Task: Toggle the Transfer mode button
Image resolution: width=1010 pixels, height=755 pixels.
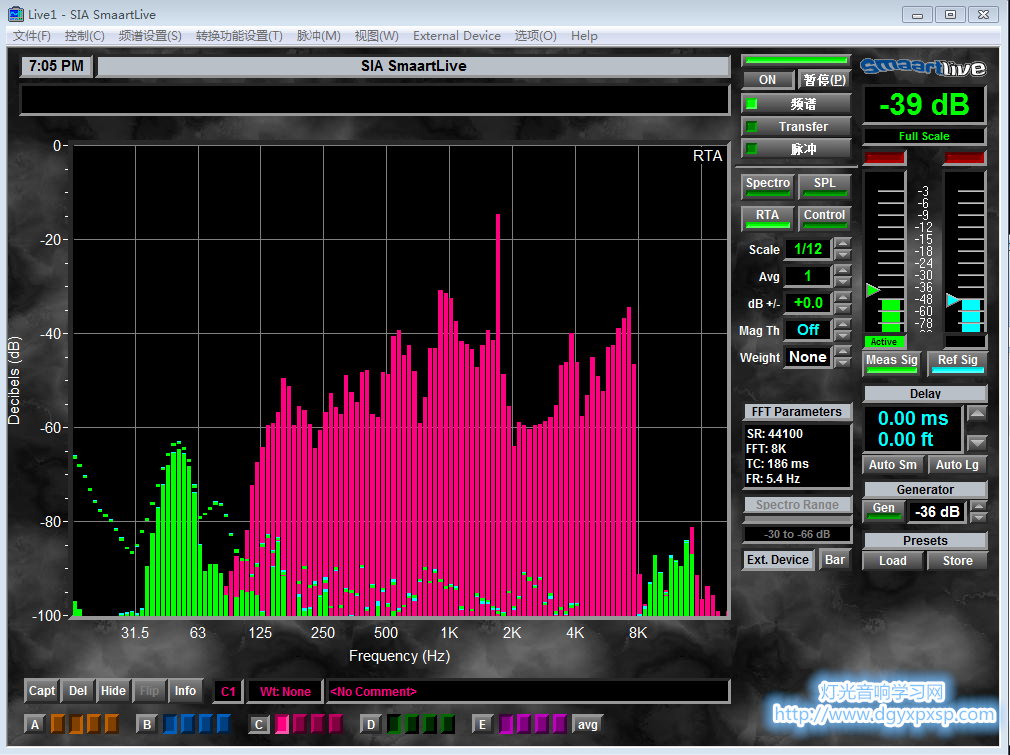Action: (x=797, y=127)
